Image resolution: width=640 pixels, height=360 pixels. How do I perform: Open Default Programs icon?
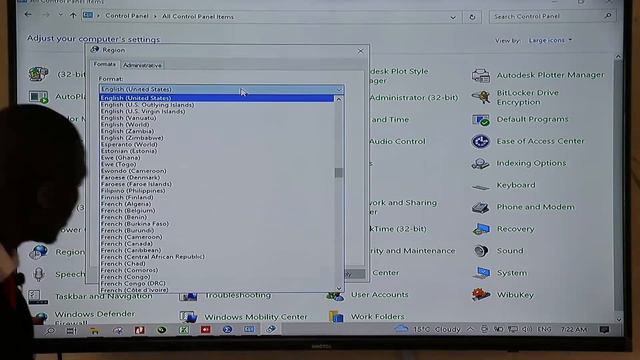click(x=480, y=120)
